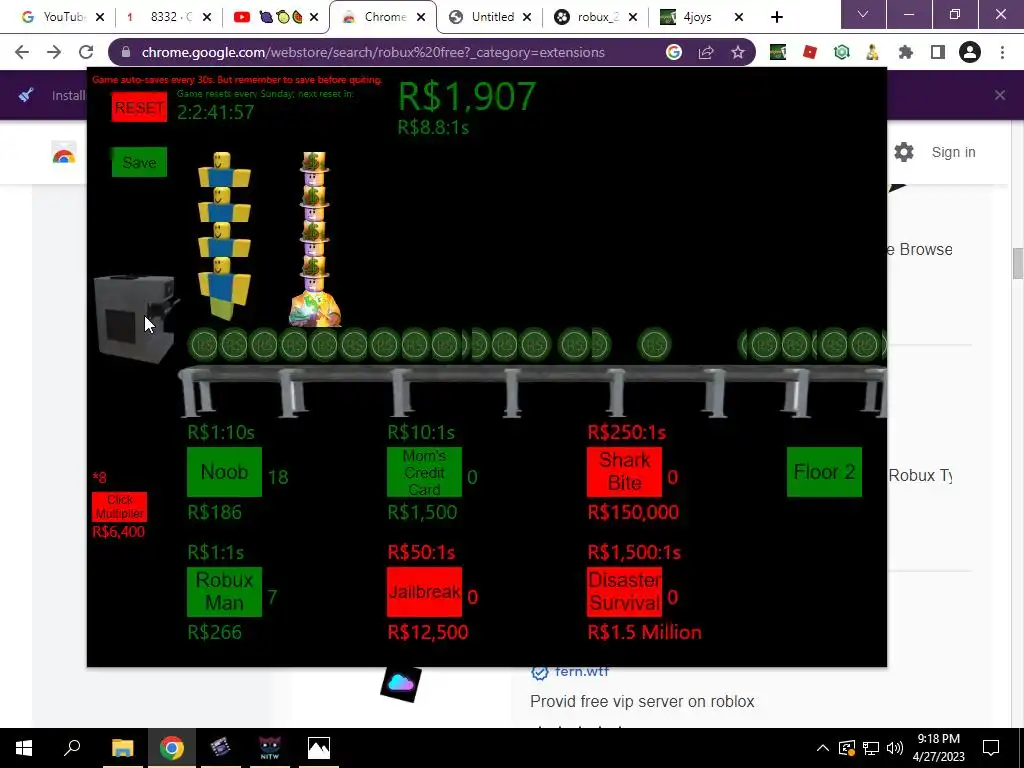Click the 2:2:41:57 reset countdown
Screen dimensions: 1024x768
[216, 112]
